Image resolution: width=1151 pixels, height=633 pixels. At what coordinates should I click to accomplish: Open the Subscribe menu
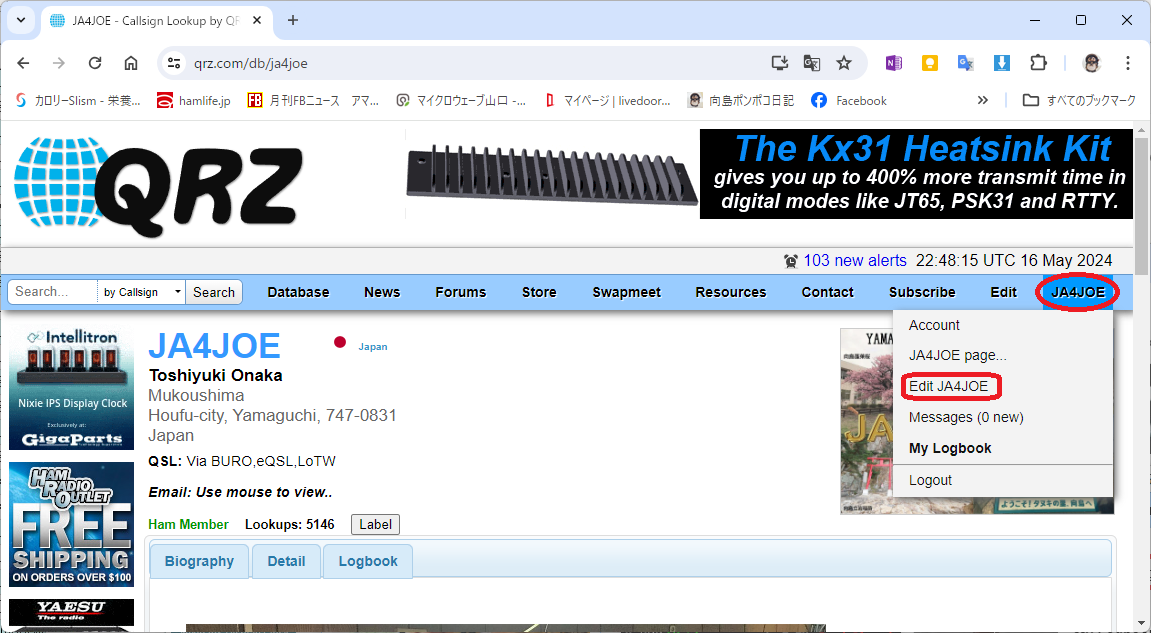(x=922, y=292)
